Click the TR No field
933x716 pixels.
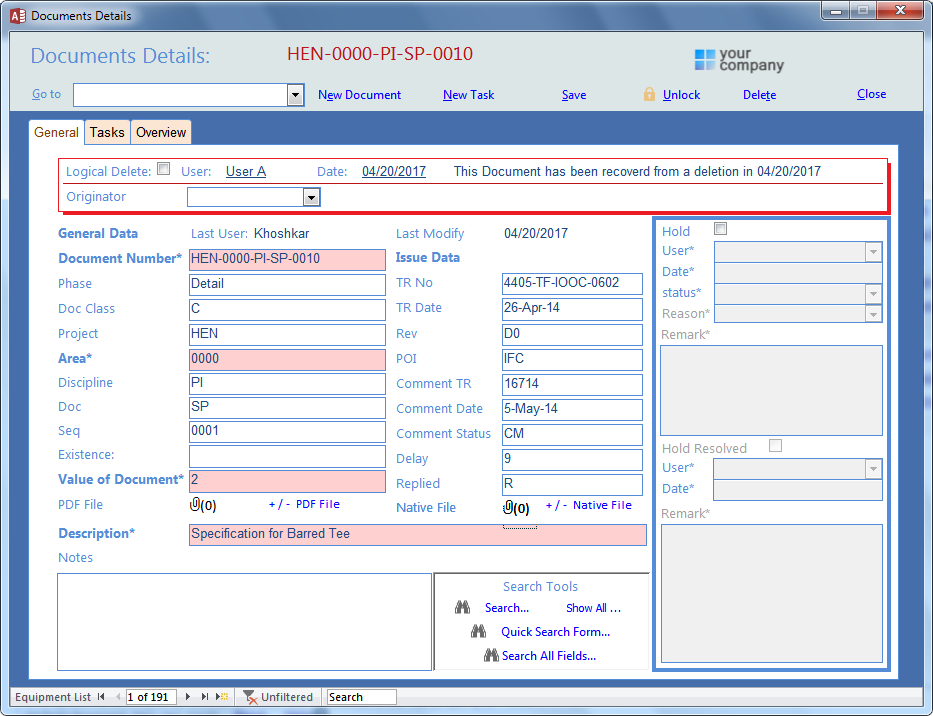pyautogui.click(x=572, y=283)
